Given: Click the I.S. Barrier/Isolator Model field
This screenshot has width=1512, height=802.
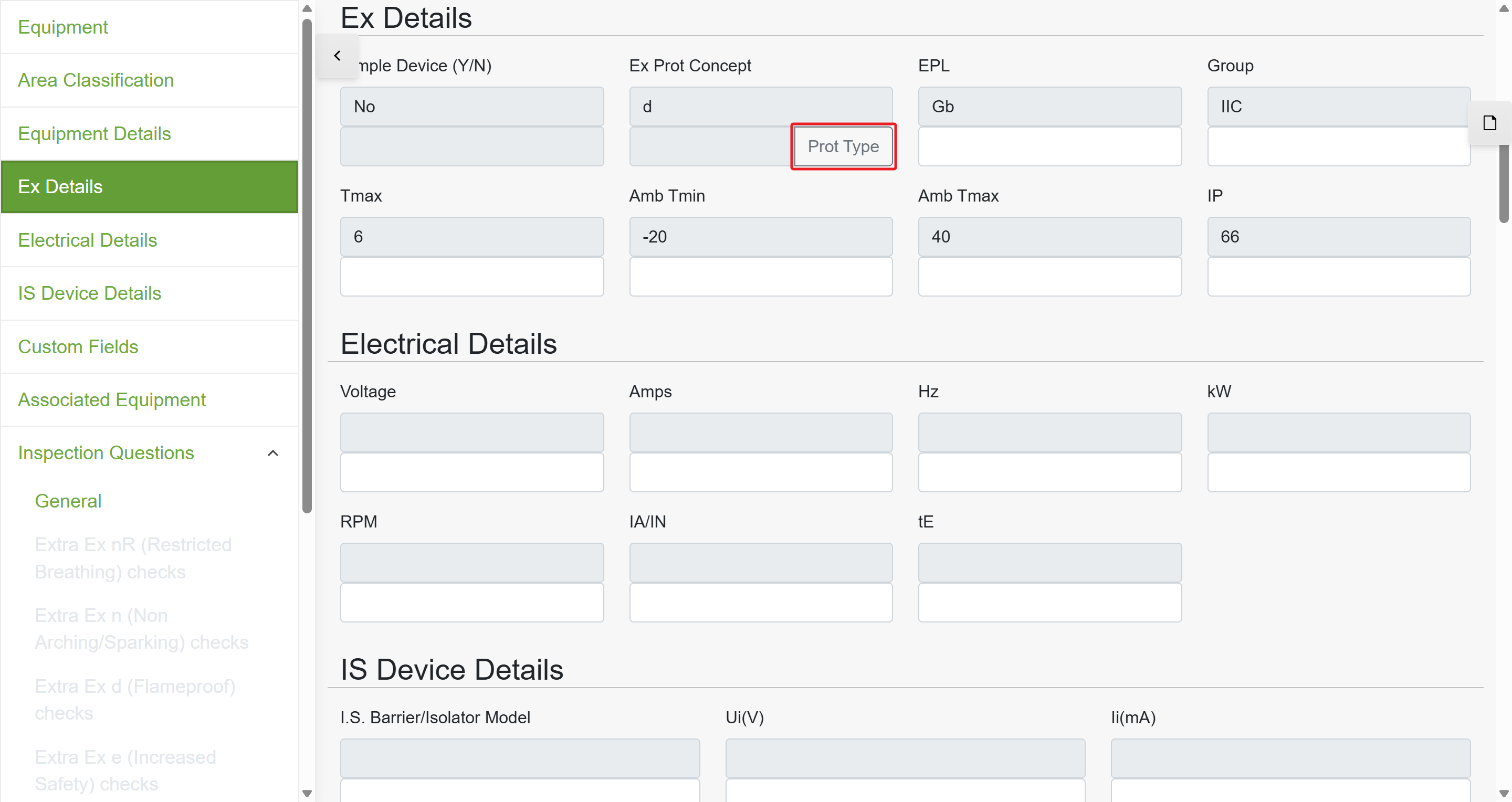Looking at the screenshot, I should (520, 758).
